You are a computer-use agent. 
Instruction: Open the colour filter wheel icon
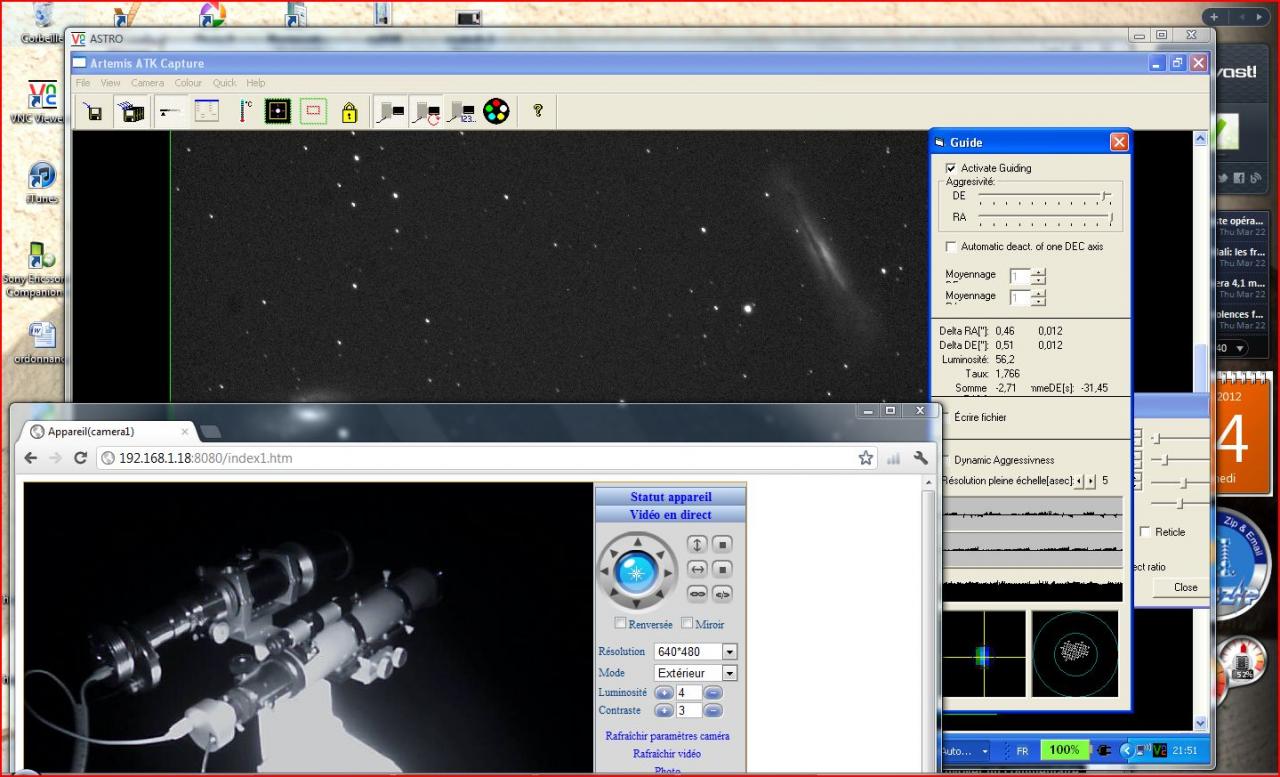(496, 111)
